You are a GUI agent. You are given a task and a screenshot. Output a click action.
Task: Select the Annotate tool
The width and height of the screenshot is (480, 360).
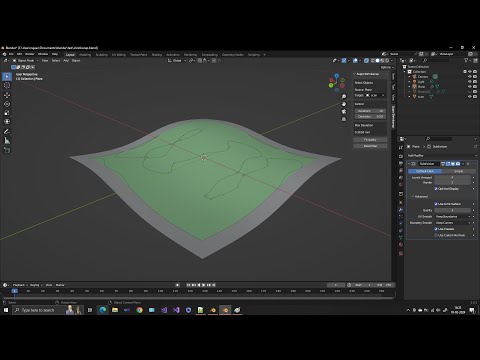click(7, 132)
